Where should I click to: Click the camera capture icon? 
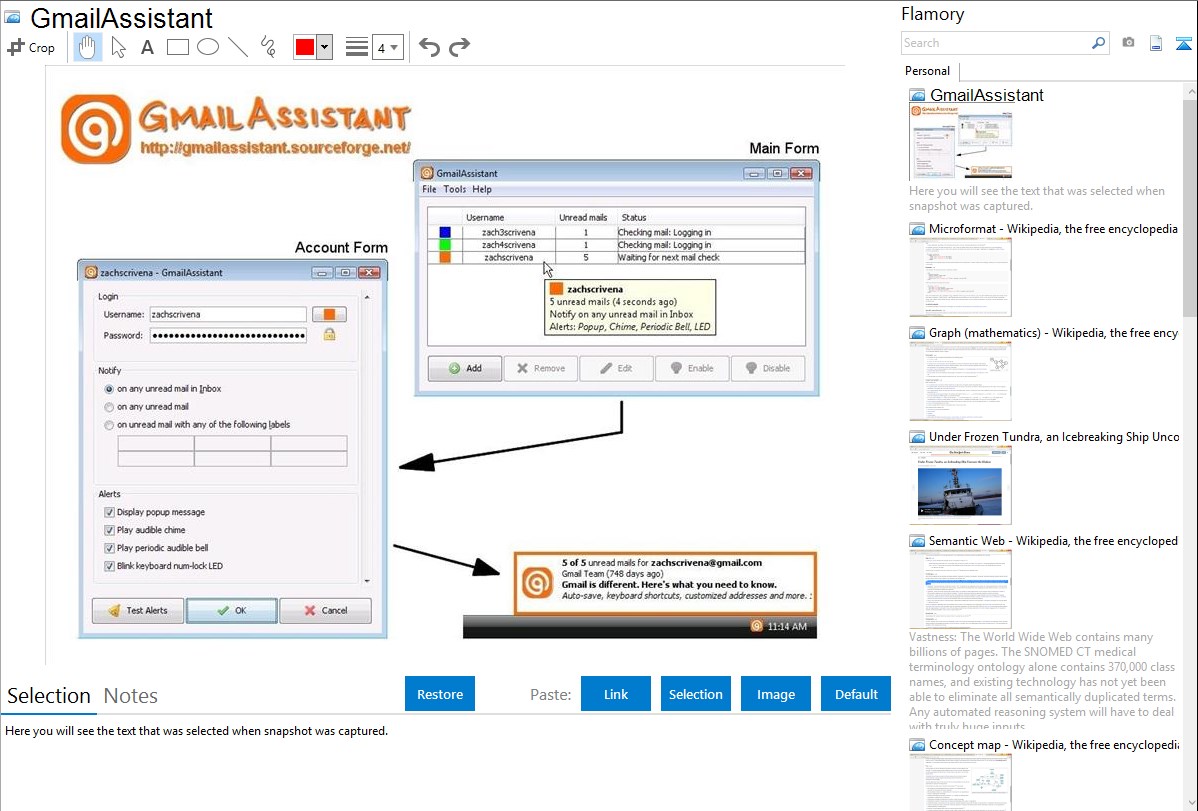tap(1128, 43)
